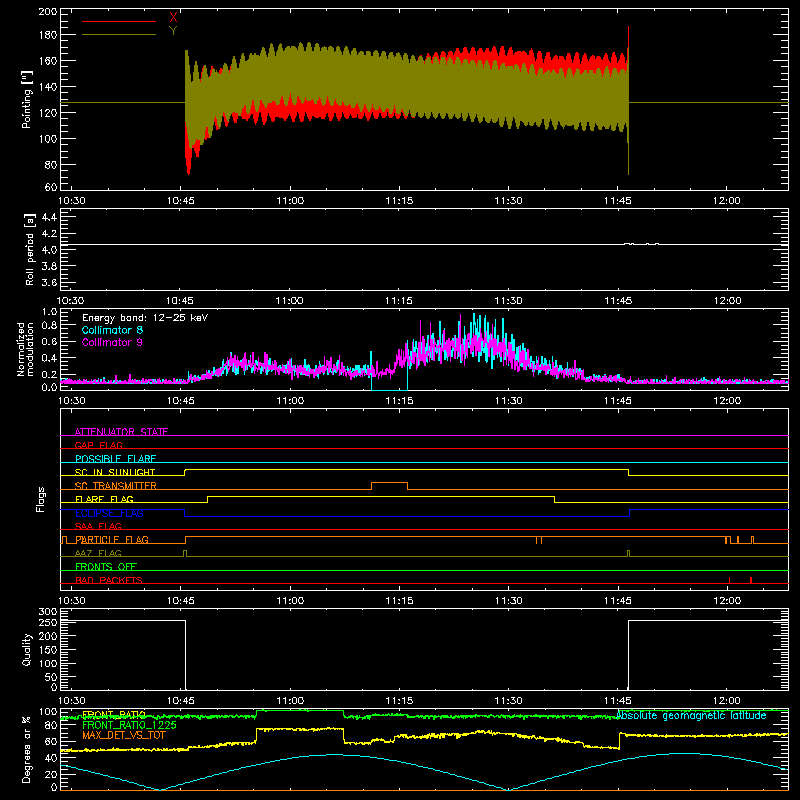This screenshot has width=800, height=800.
Task: Click the red X legend label
Action: tap(173, 18)
